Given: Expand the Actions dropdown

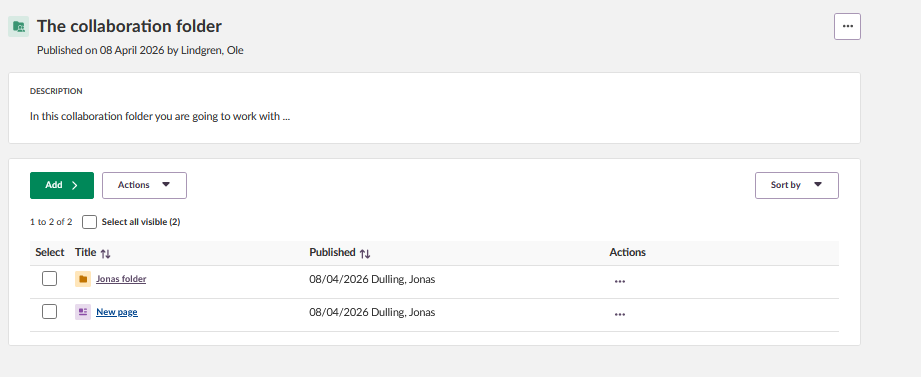Looking at the screenshot, I should [144, 185].
